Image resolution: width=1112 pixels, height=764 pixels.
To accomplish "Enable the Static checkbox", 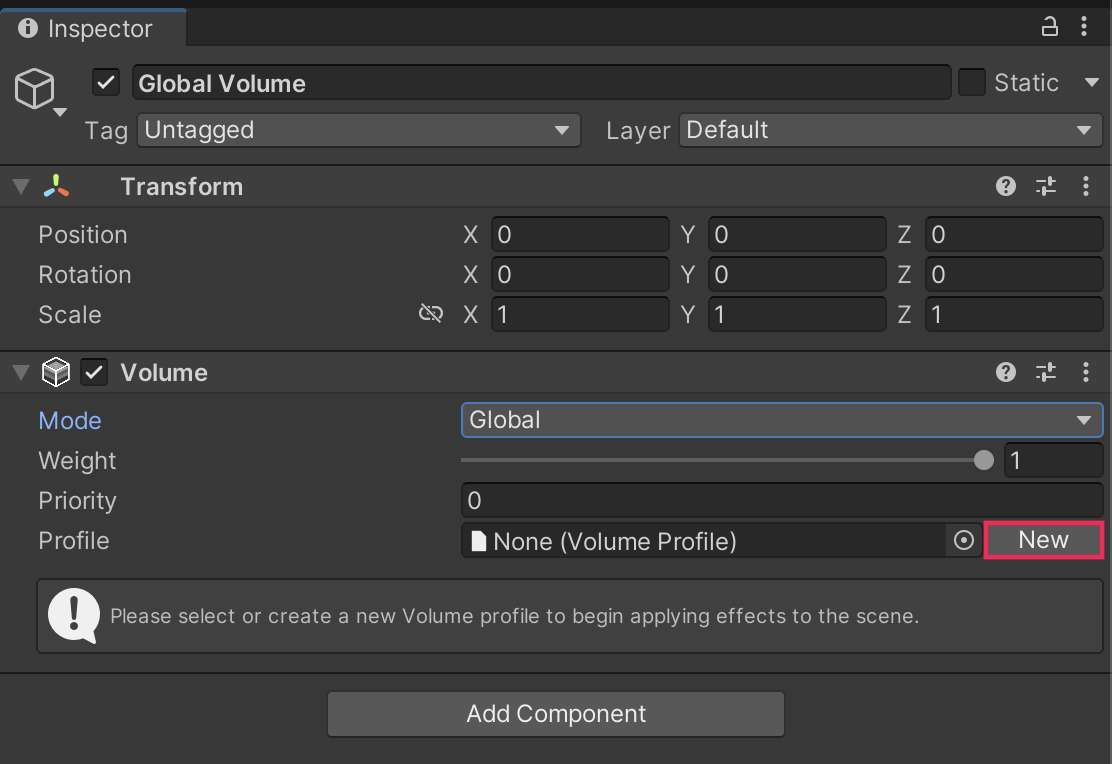I will tap(971, 83).
